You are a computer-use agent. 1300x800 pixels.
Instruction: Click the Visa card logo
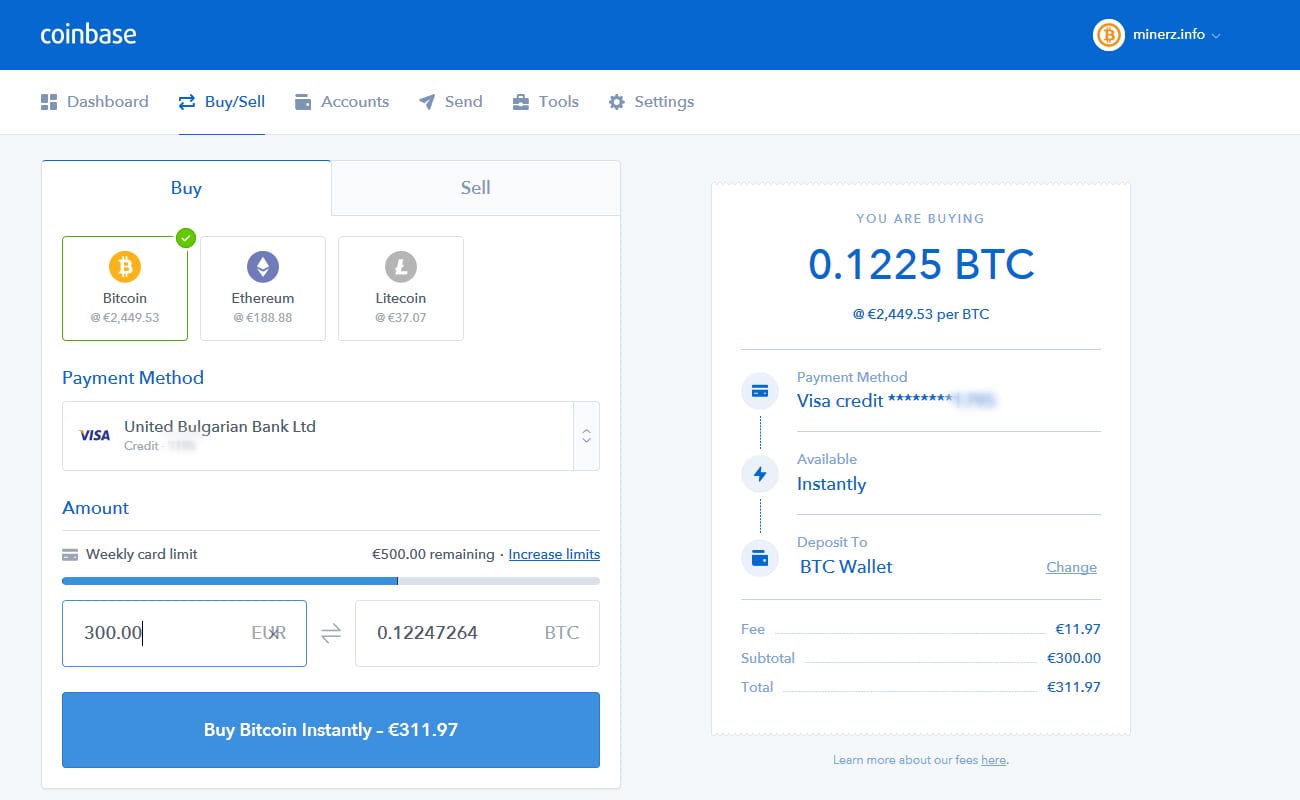[x=95, y=435]
